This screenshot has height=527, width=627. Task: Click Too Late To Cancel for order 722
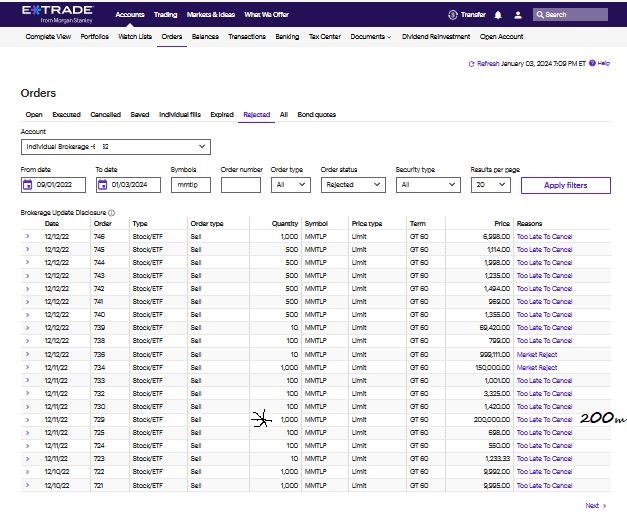pos(545,472)
